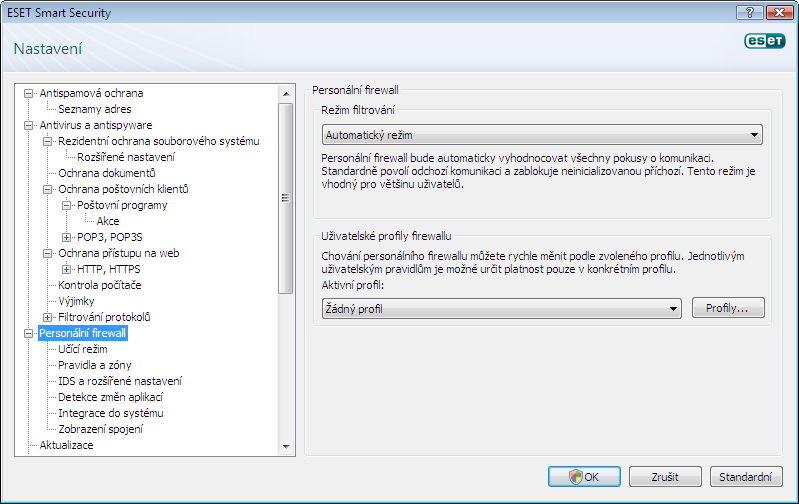Select Rozšířené nastavení tree item
This screenshot has height=504, width=799.
126,157
